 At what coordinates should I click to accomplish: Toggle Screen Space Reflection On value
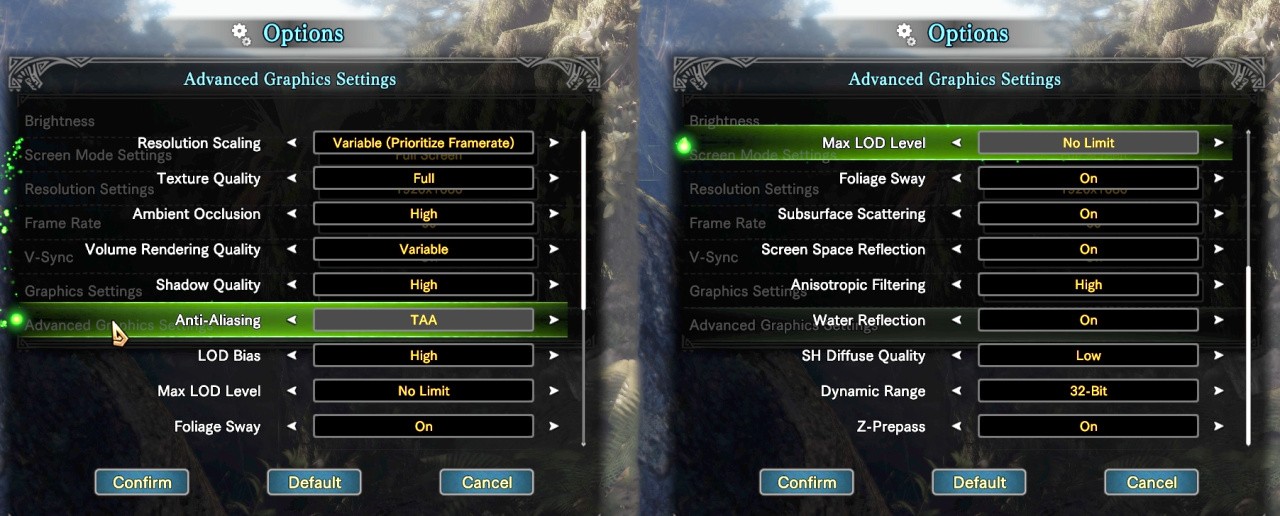pos(1088,249)
